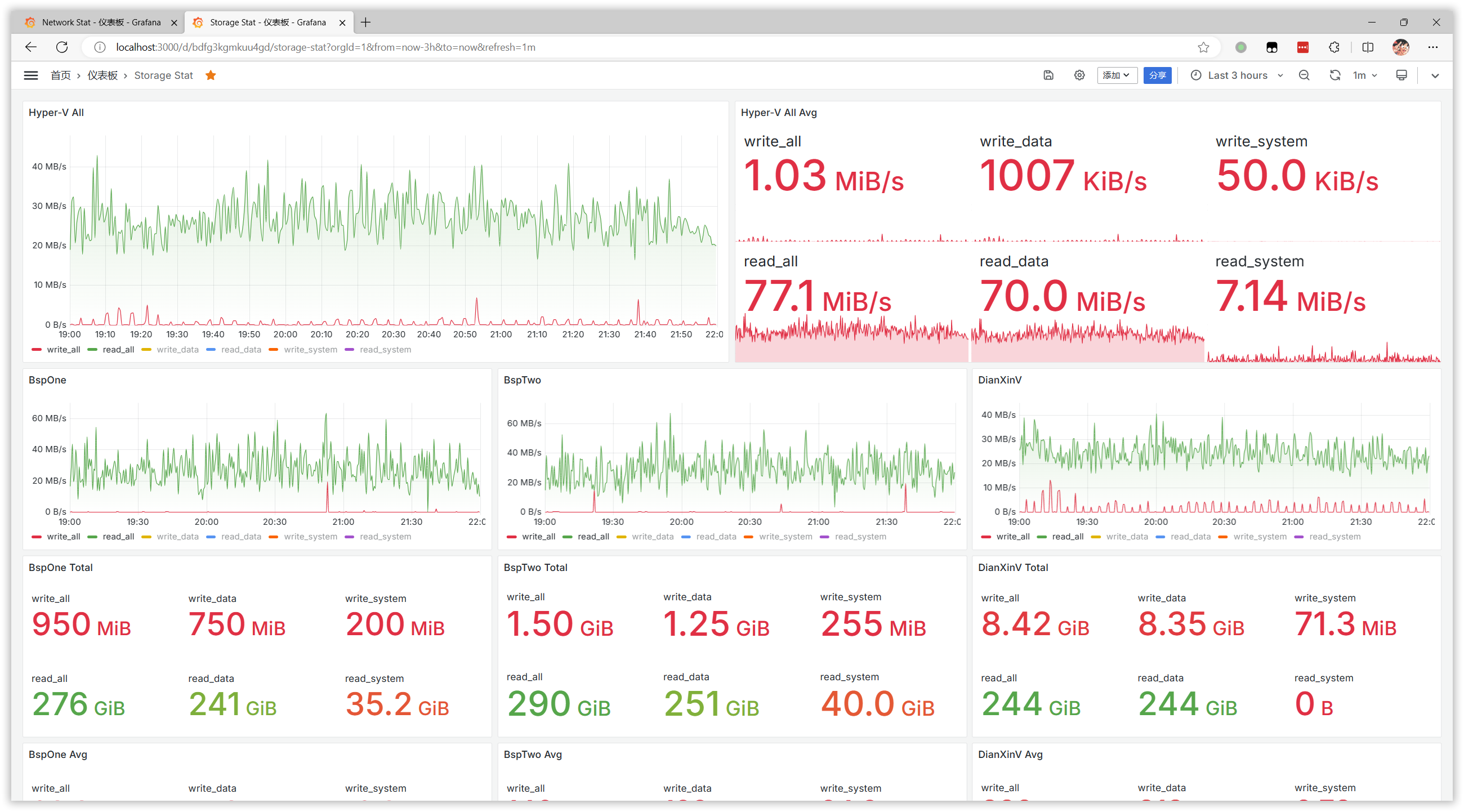Go to 仪表板 breadcrumb

tap(102, 75)
